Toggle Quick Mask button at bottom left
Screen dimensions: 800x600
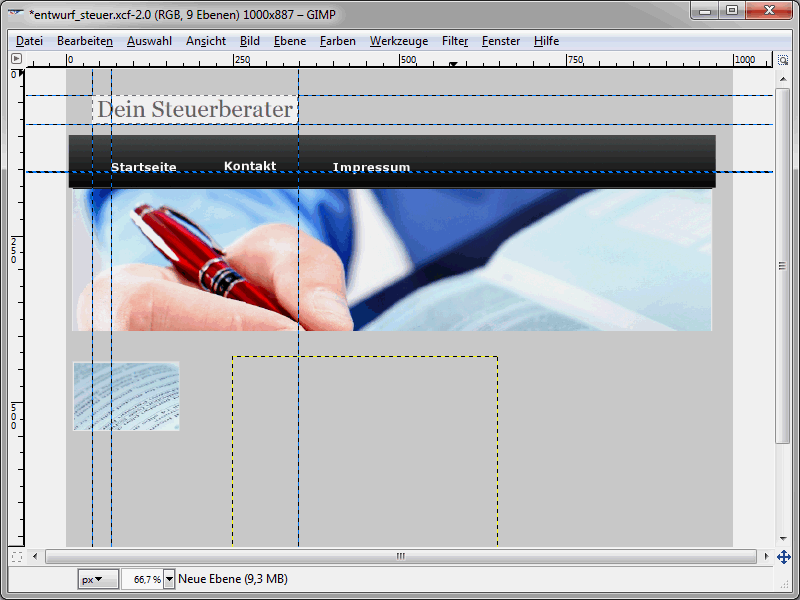point(16,557)
